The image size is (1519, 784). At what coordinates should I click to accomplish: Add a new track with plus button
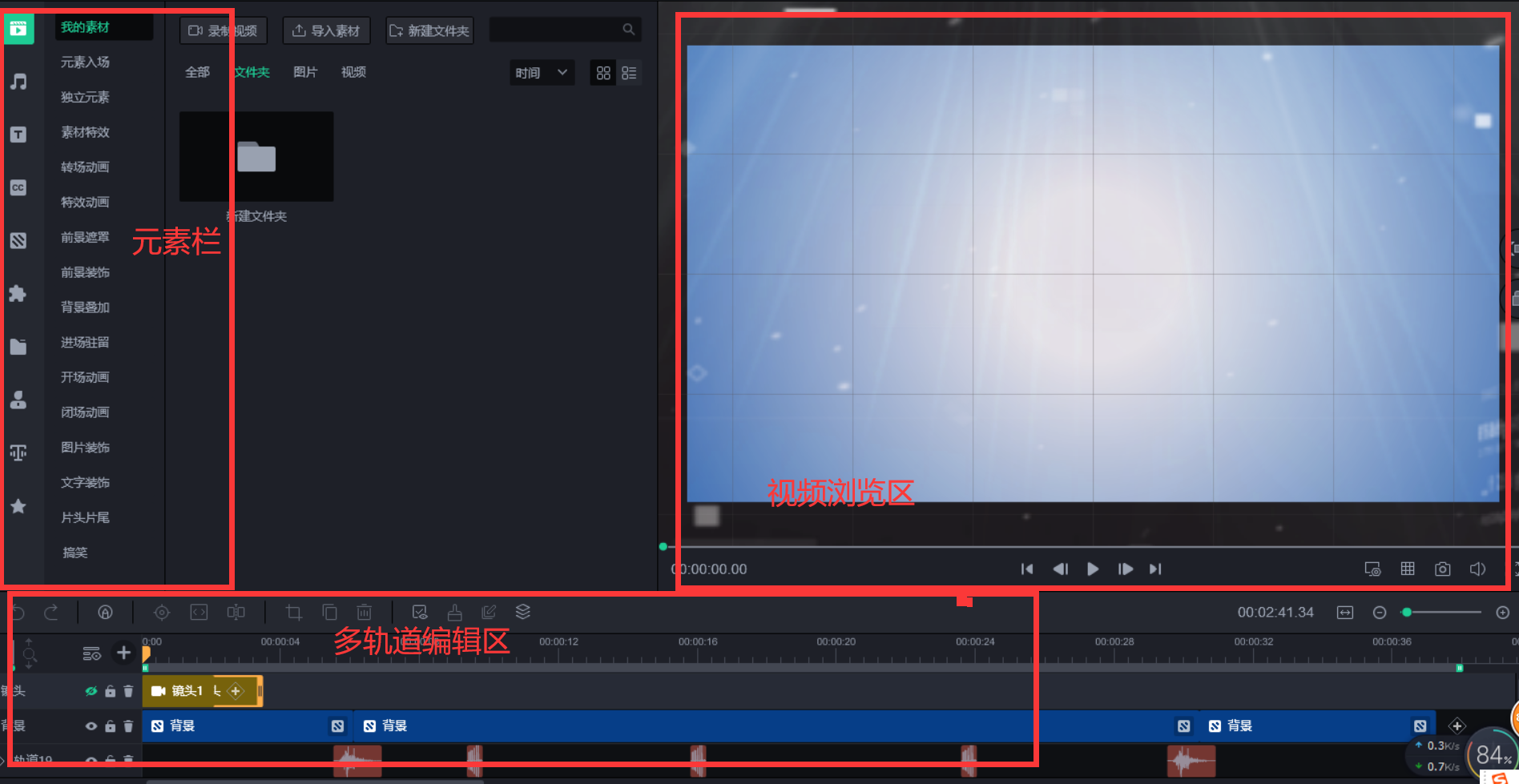tap(123, 653)
